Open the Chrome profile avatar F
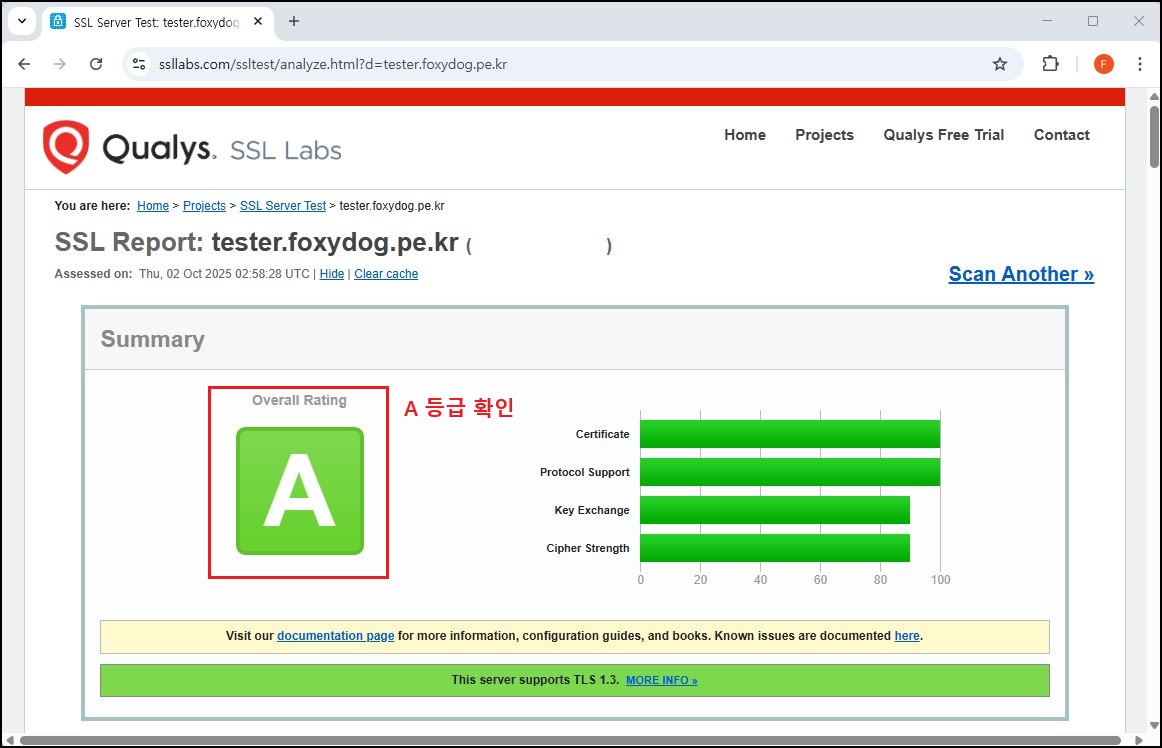Viewport: 1162px width, 748px height. pos(1103,64)
